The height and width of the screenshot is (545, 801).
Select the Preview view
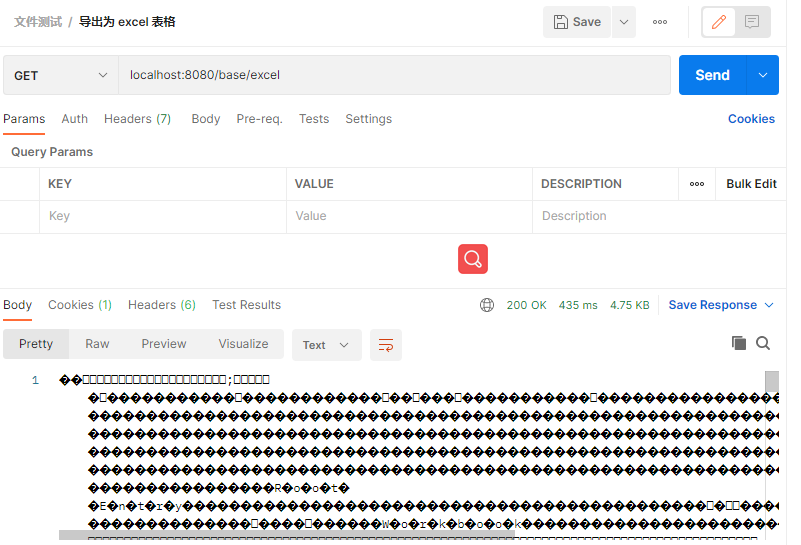coord(163,344)
